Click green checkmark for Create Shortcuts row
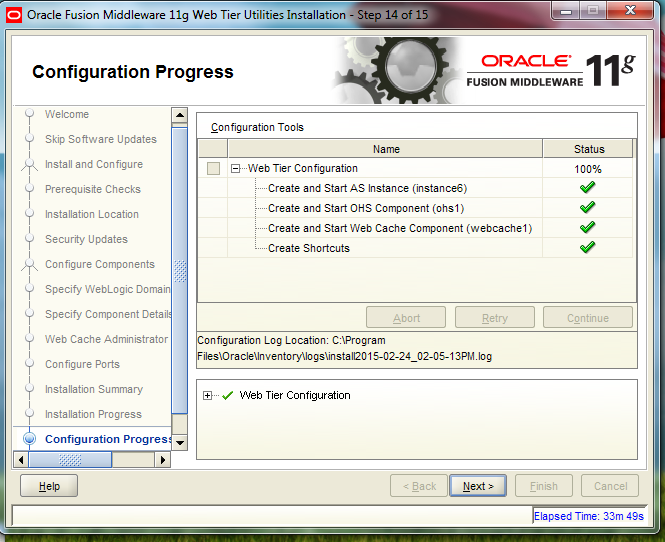 click(x=587, y=247)
